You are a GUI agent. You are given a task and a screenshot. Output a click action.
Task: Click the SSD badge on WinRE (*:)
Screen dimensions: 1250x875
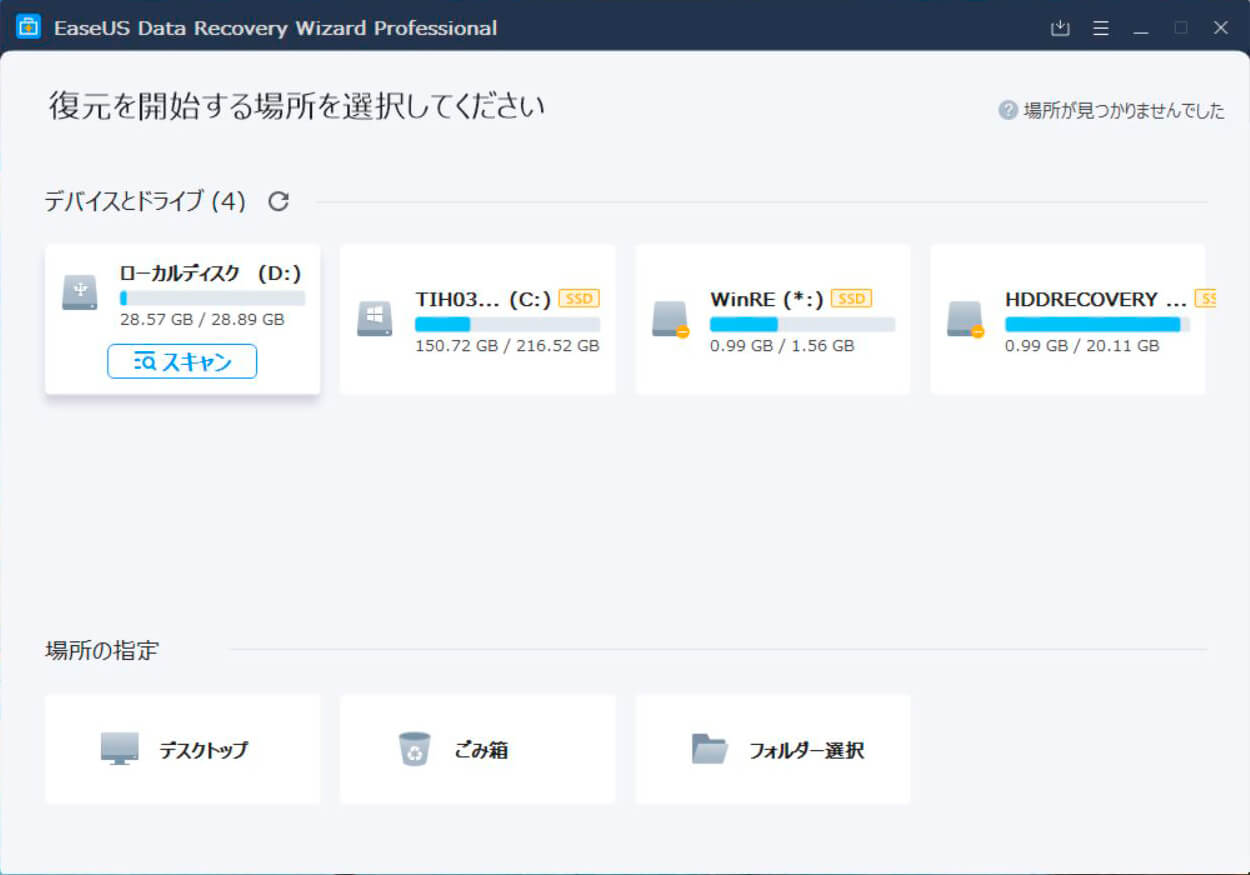(x=851, y=297)
